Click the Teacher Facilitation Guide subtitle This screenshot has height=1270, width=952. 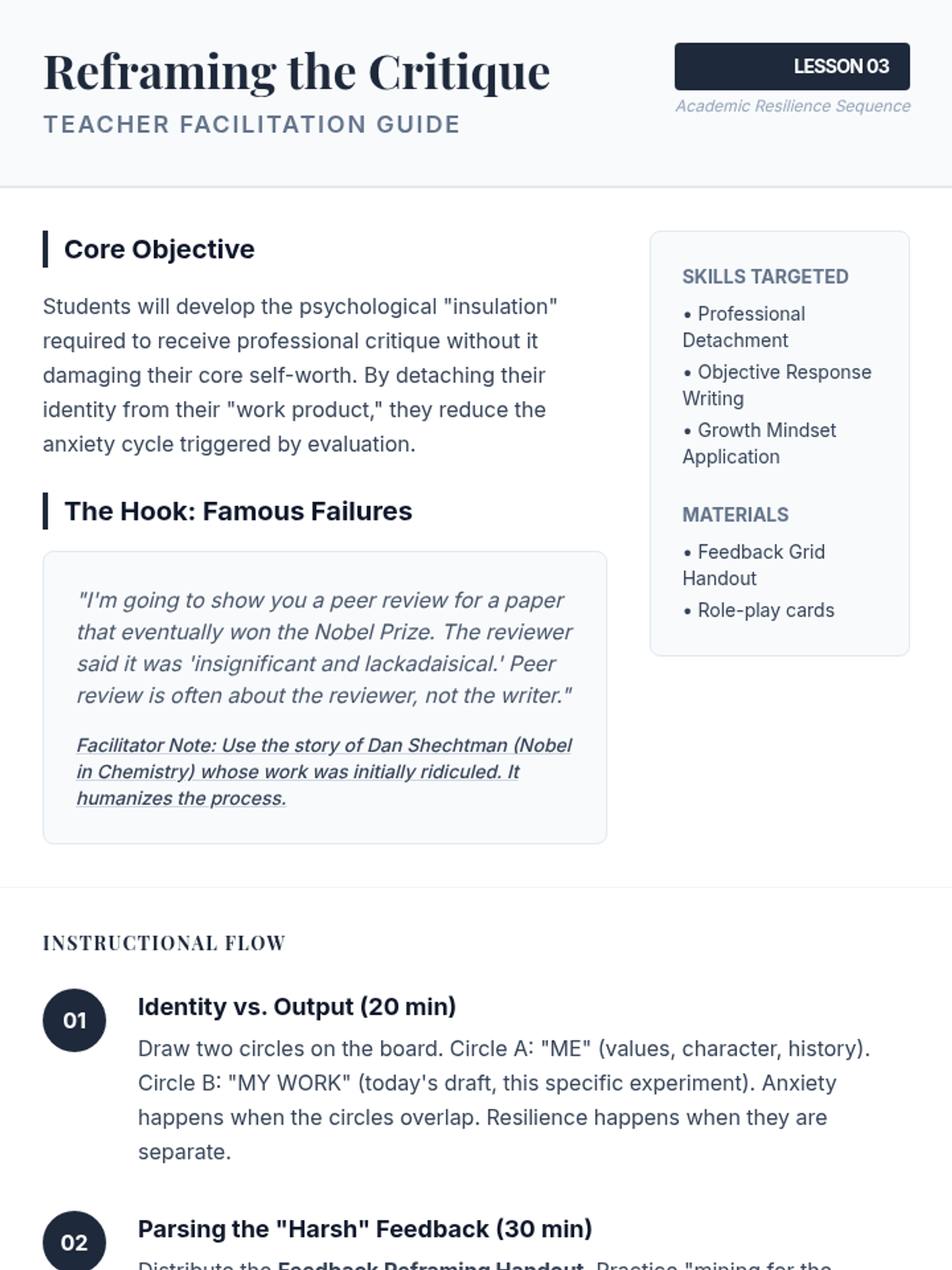[251, 125]
